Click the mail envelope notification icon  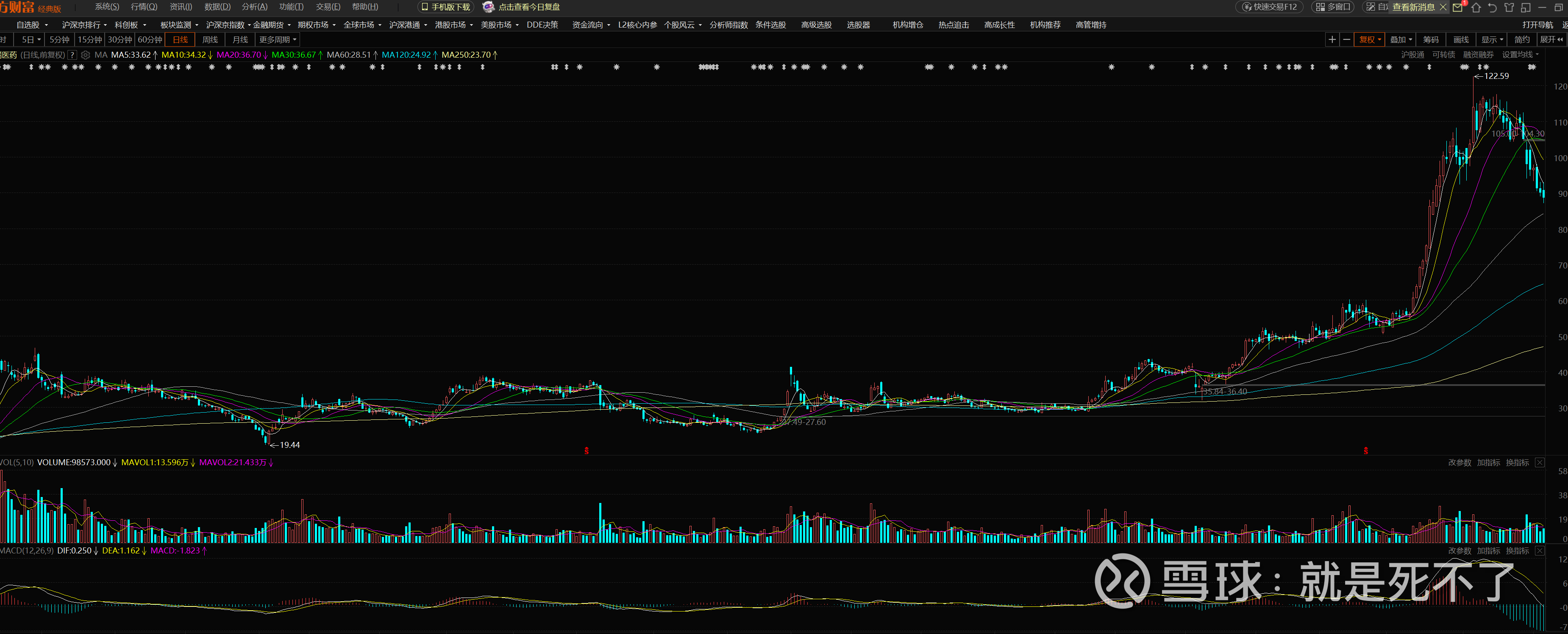[x=1457, y=7]
